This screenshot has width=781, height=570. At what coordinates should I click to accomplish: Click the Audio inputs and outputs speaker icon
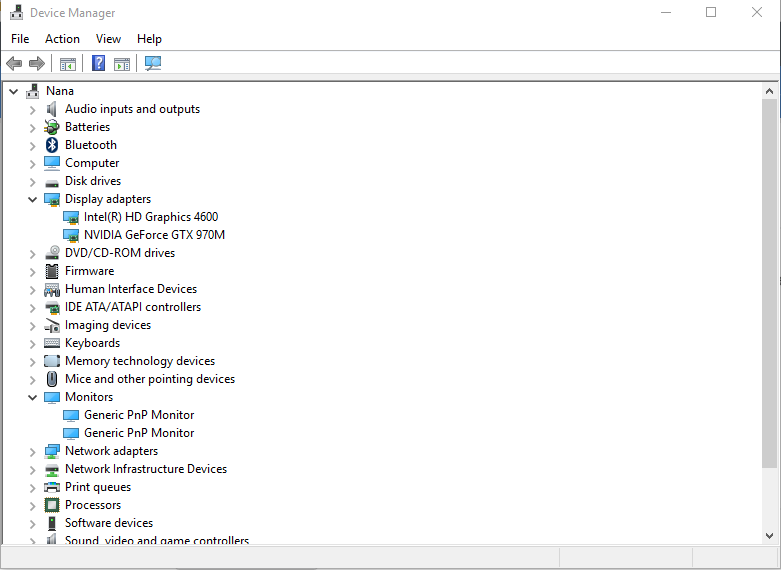pyautogui.click(x=52, y=109)
